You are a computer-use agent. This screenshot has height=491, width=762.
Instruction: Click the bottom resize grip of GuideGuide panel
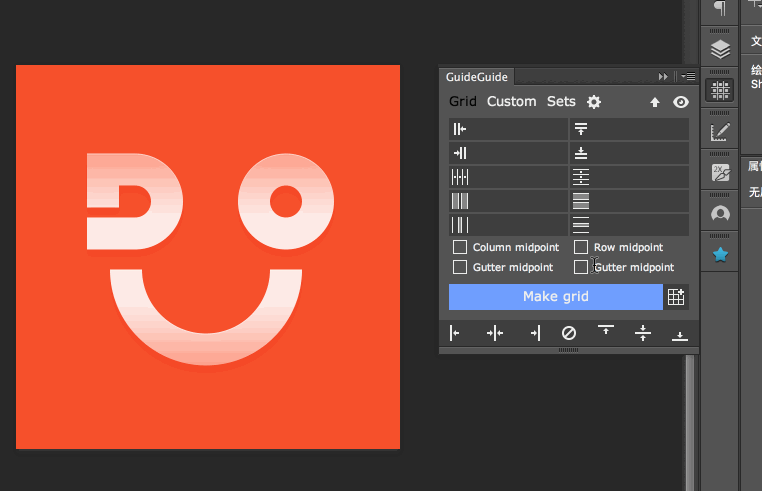569,350
